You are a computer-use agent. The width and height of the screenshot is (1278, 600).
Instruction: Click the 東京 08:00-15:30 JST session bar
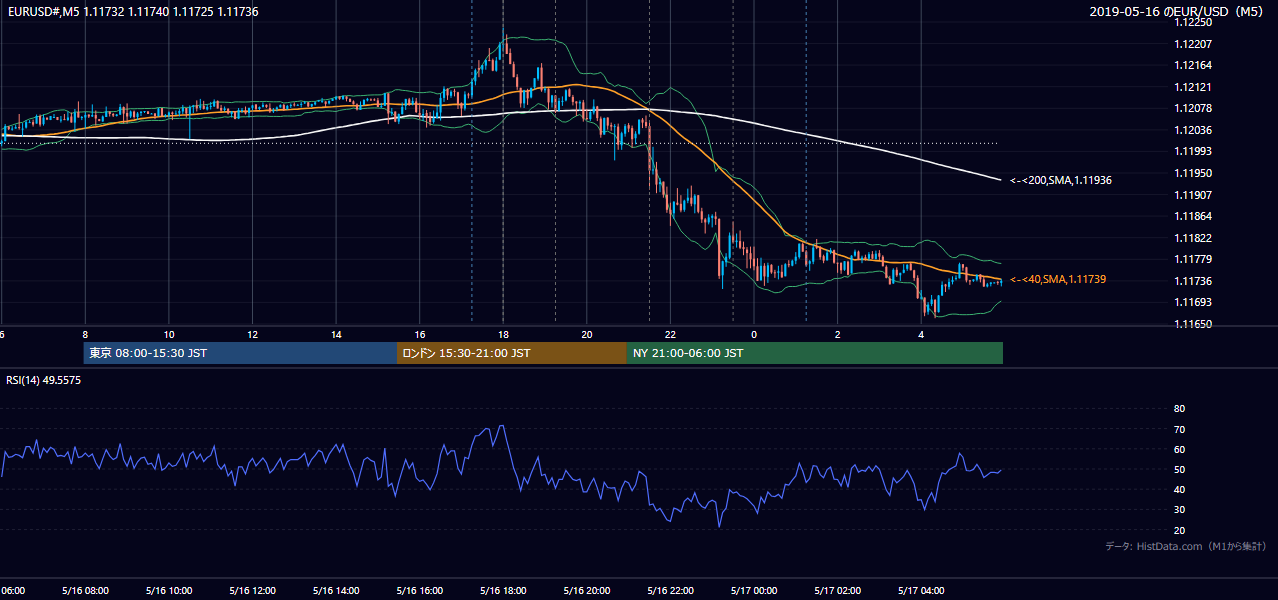point(240,353)
